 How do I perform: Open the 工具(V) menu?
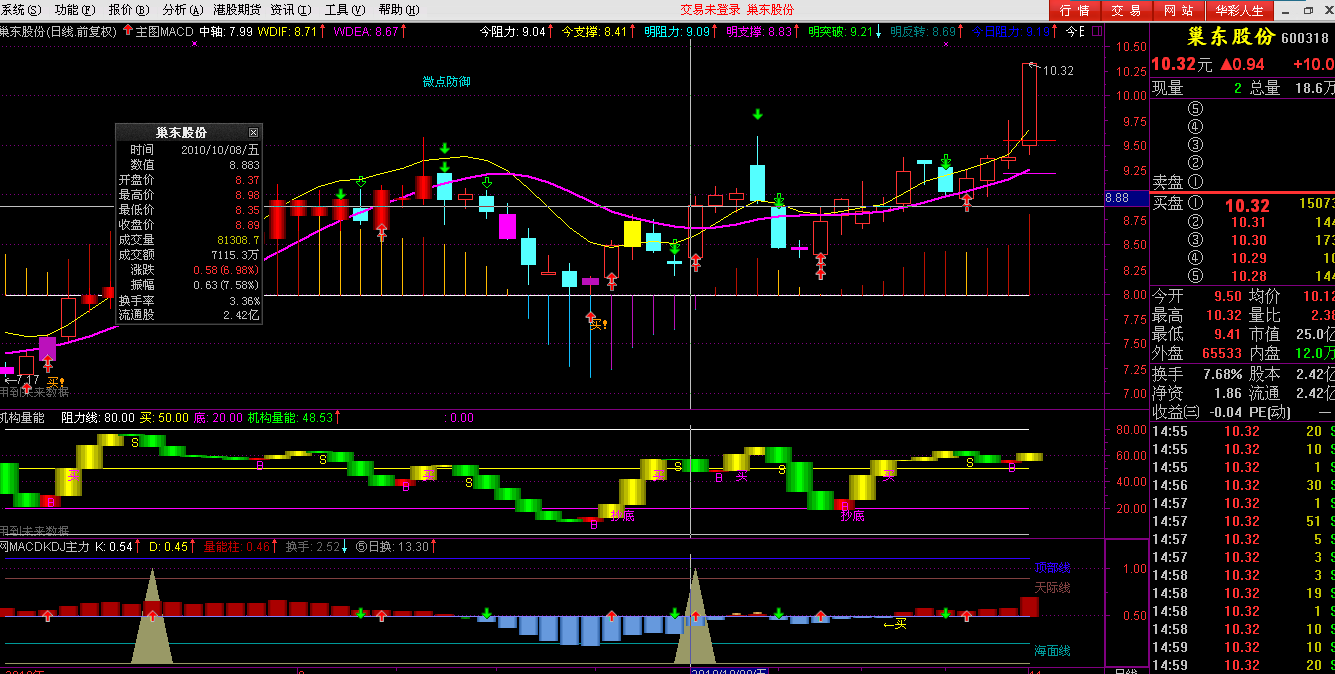(x=343, y=10)
